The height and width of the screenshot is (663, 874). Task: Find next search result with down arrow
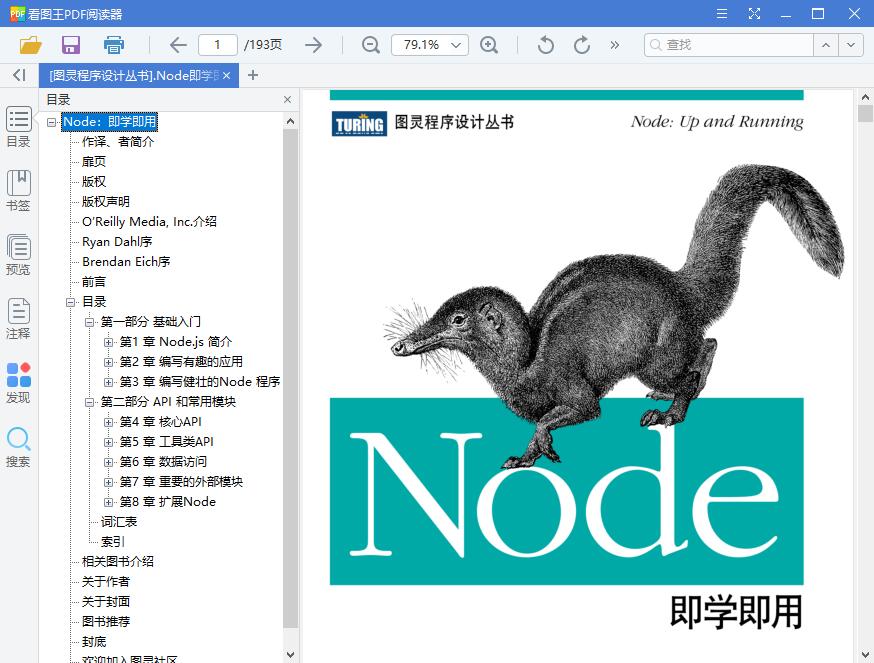[x=851, y=45]
